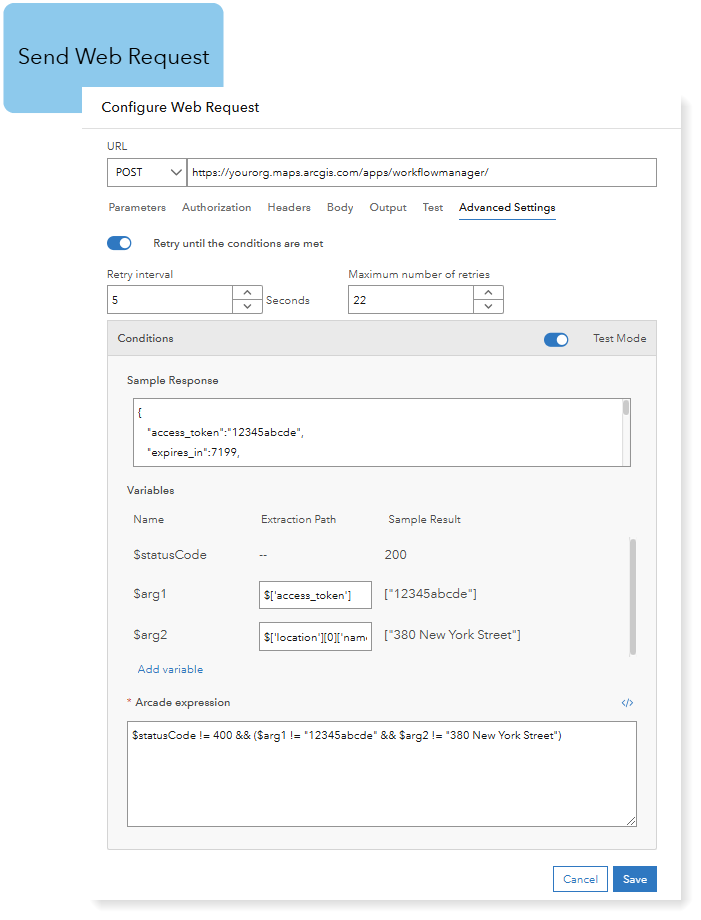Click the URL text field

(x=420, y=172)
